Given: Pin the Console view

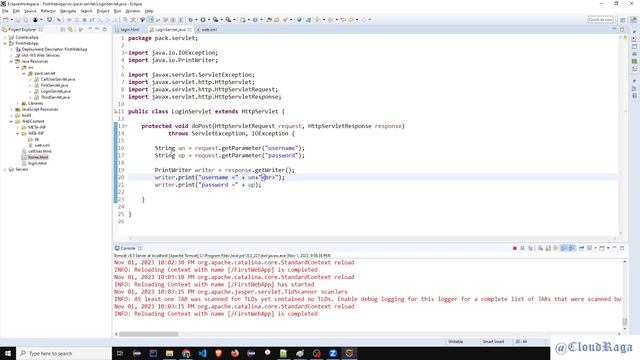Looking at the screenshot, I should pos(582,248).
